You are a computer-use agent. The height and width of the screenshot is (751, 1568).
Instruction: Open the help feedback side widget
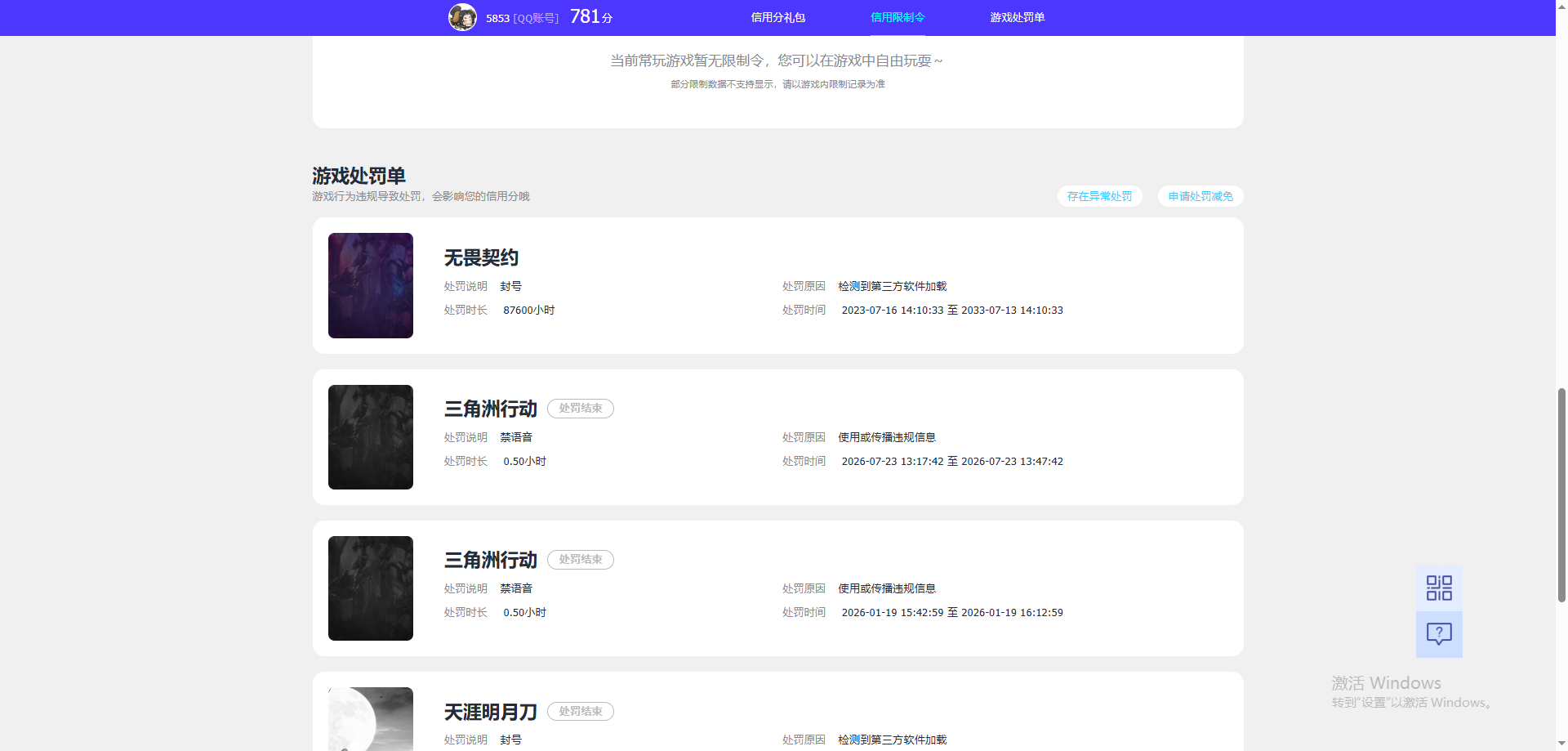(x=1439, y=634)
